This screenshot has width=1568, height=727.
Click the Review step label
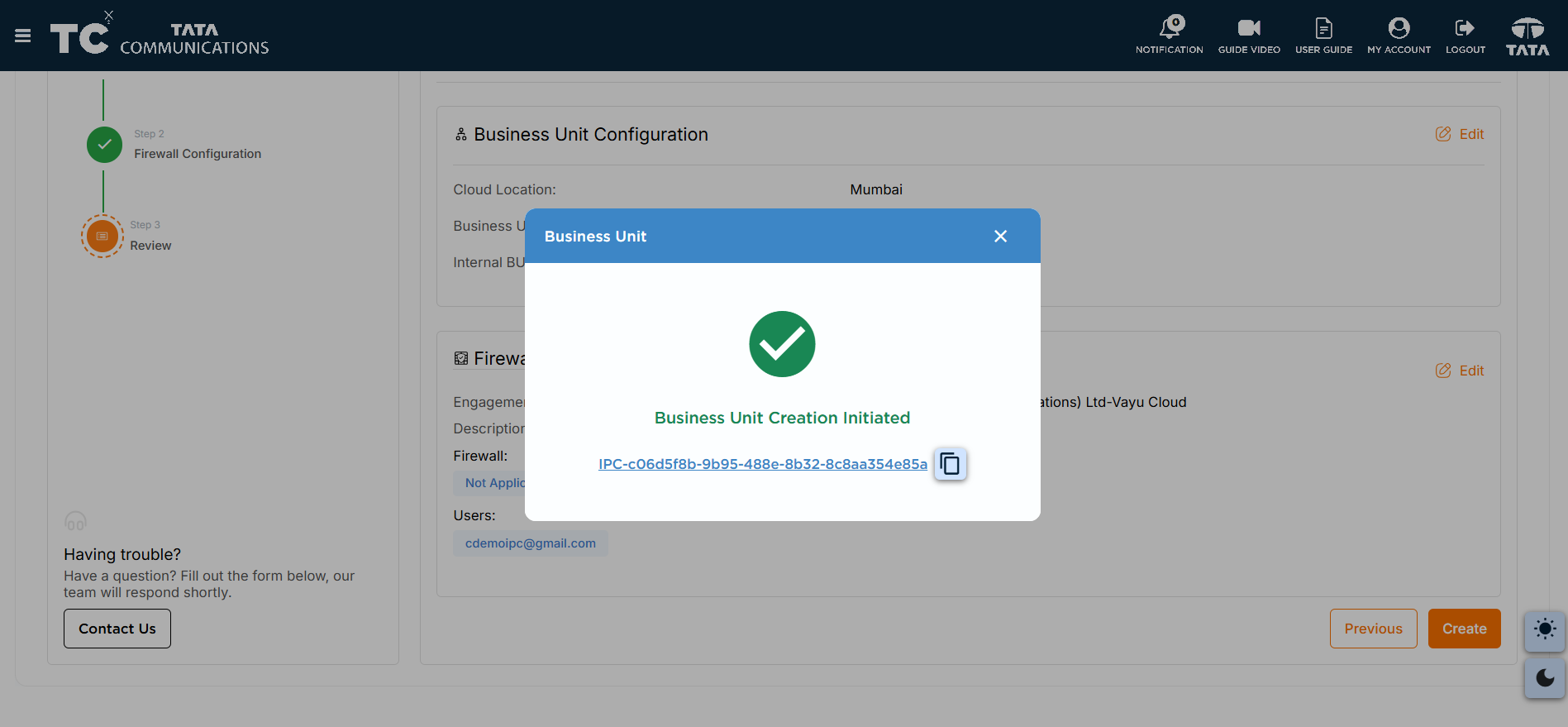(x=150, y=246)
